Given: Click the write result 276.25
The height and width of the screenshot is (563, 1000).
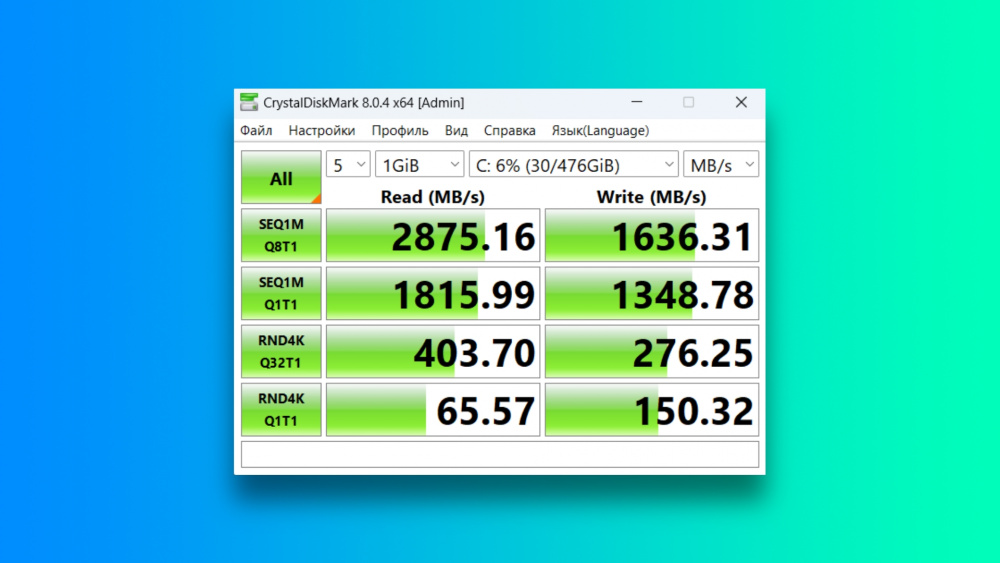Looking at the screenshot, I should tap(652, 351).
